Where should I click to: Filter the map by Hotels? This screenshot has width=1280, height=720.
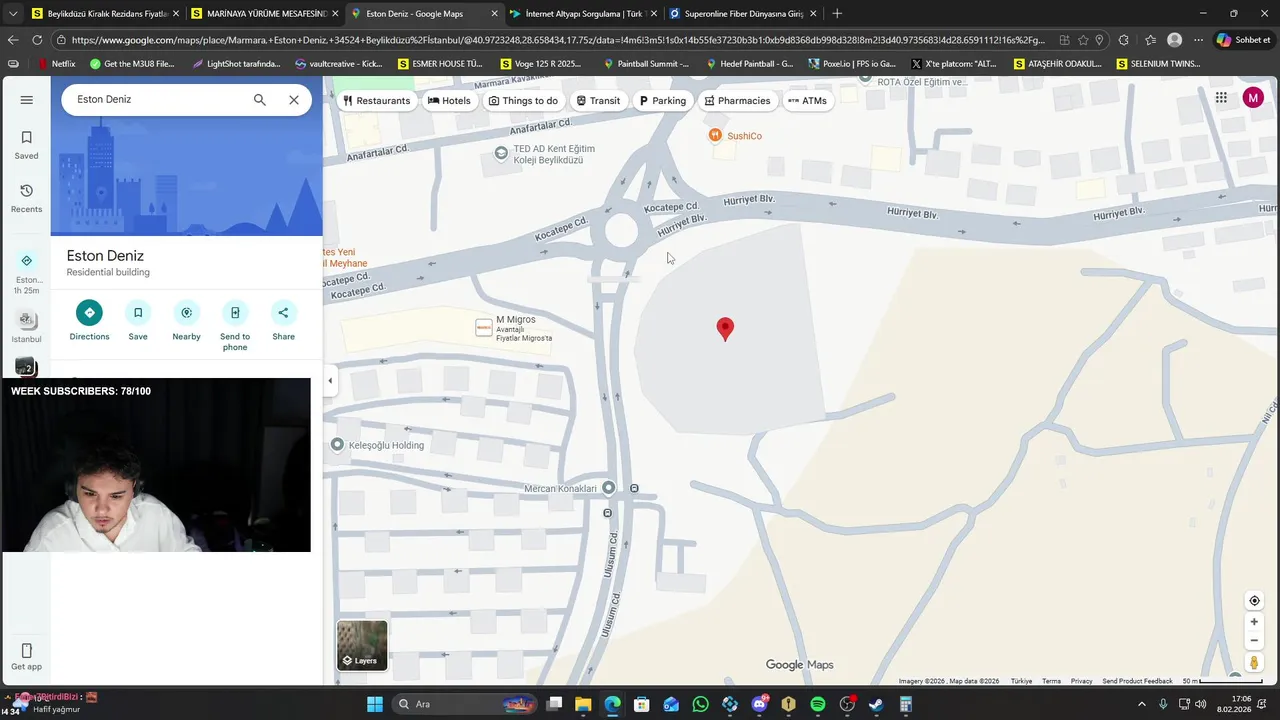(x=449, y=100)
